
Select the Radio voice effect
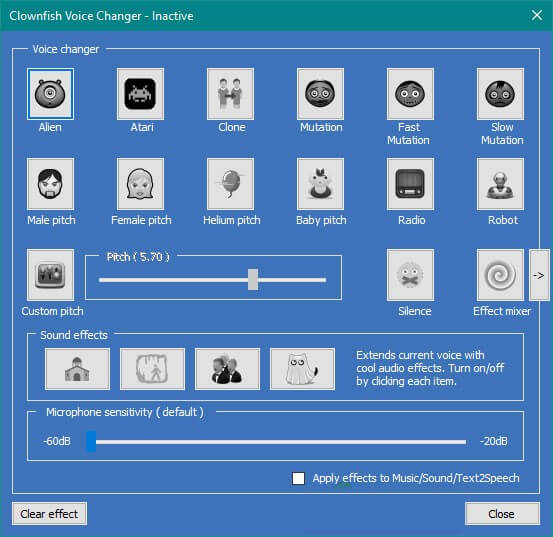point(410,184)
